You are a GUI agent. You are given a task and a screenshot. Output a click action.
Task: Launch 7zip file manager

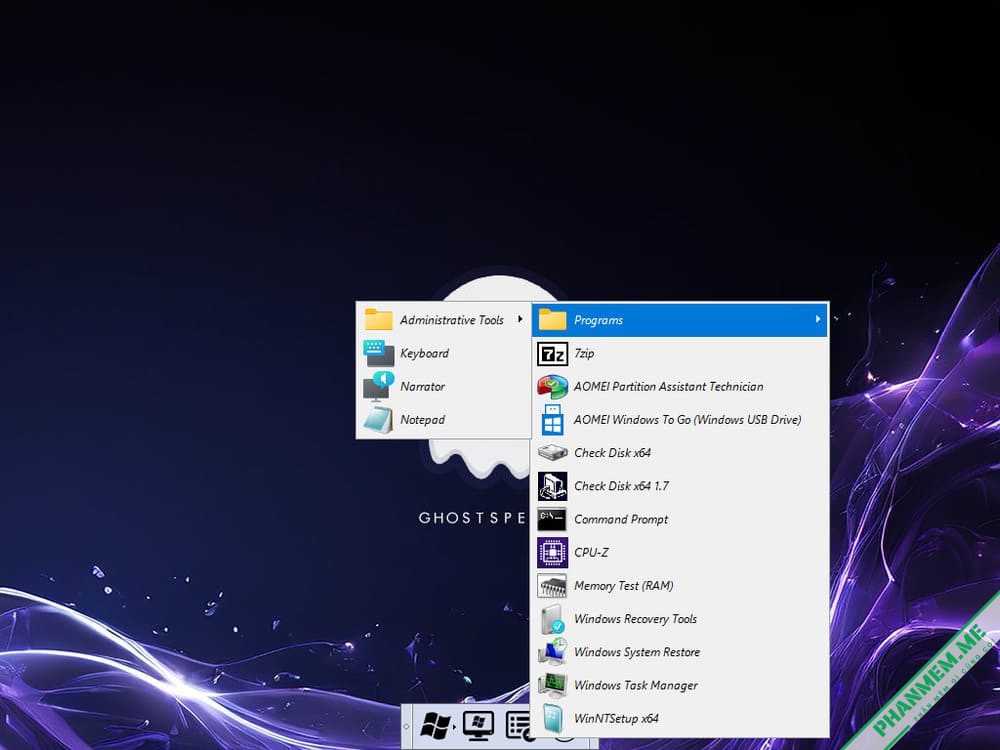(680, 353)
